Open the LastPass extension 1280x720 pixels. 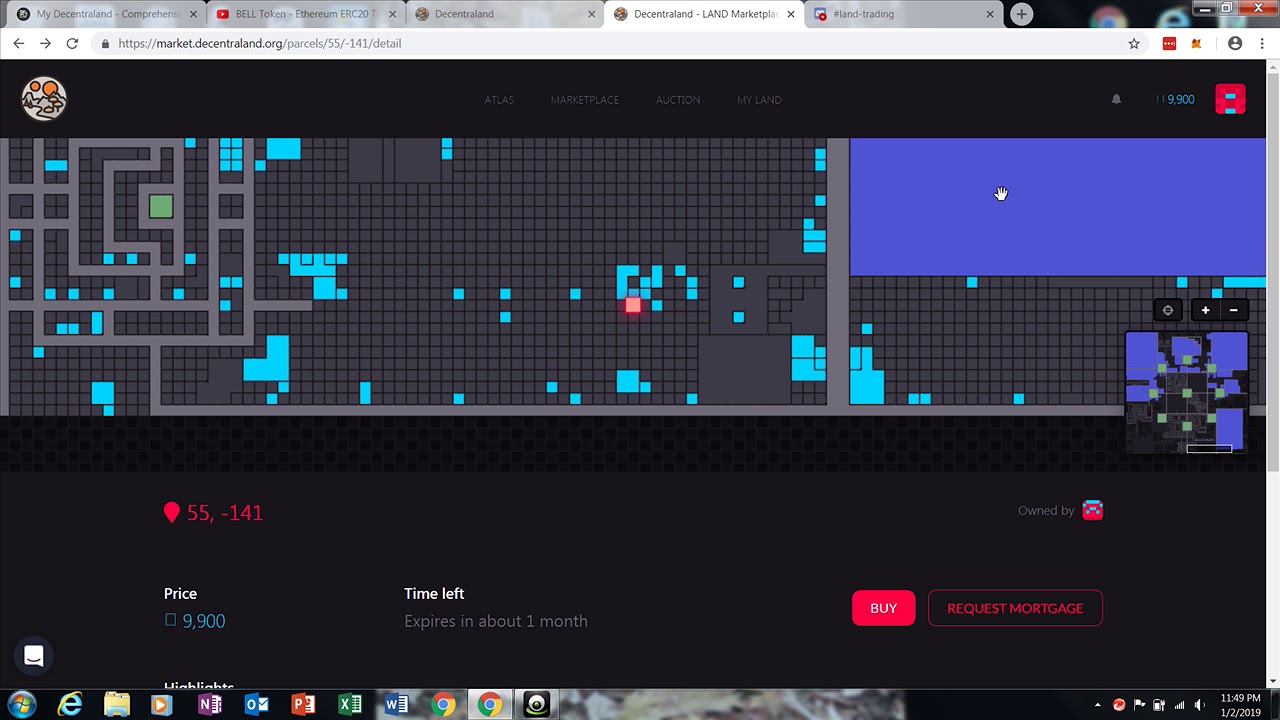[x=1169, y=43]
